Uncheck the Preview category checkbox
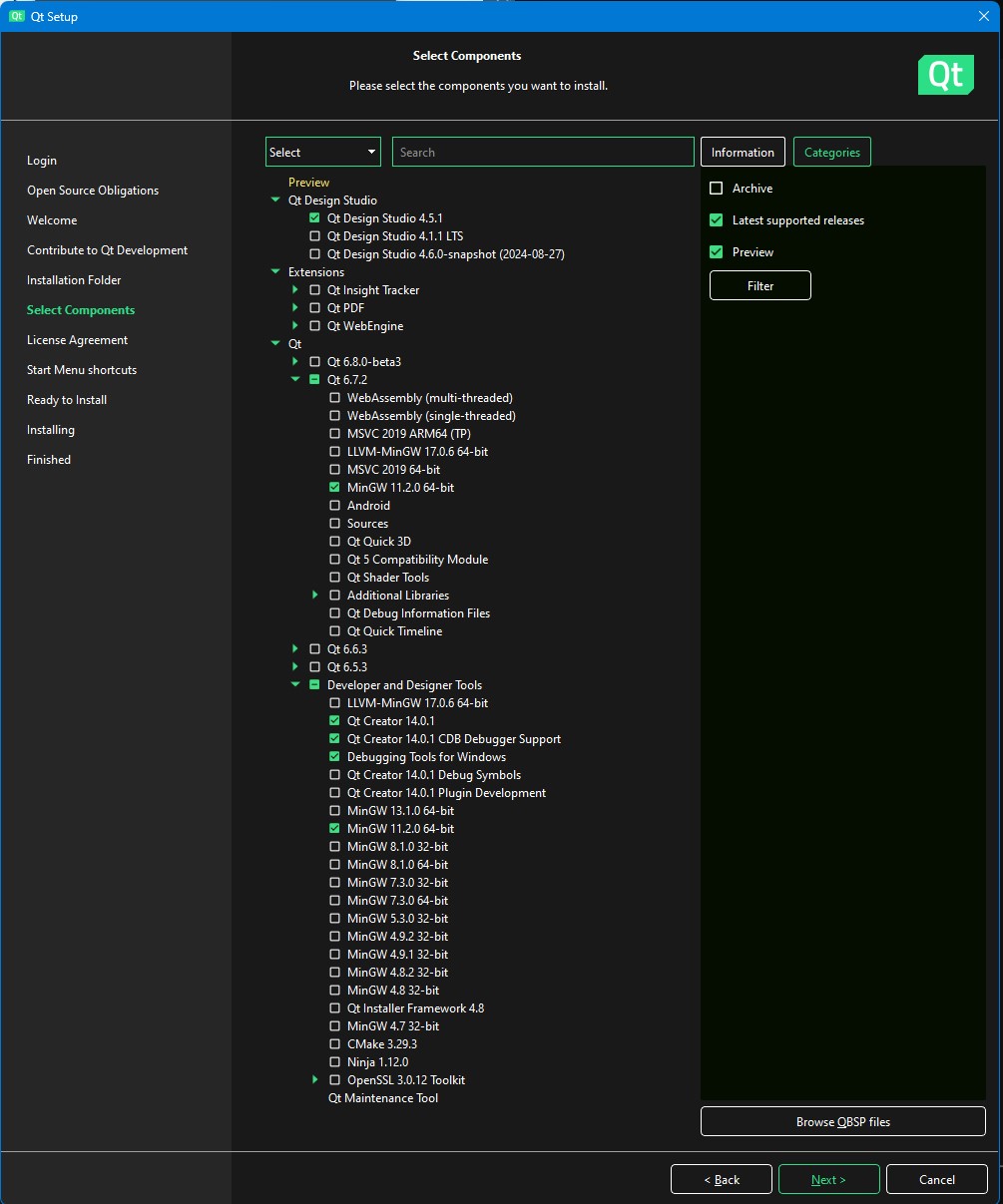This screenshot has height=1204, width=1003. (x=716, y=252)
